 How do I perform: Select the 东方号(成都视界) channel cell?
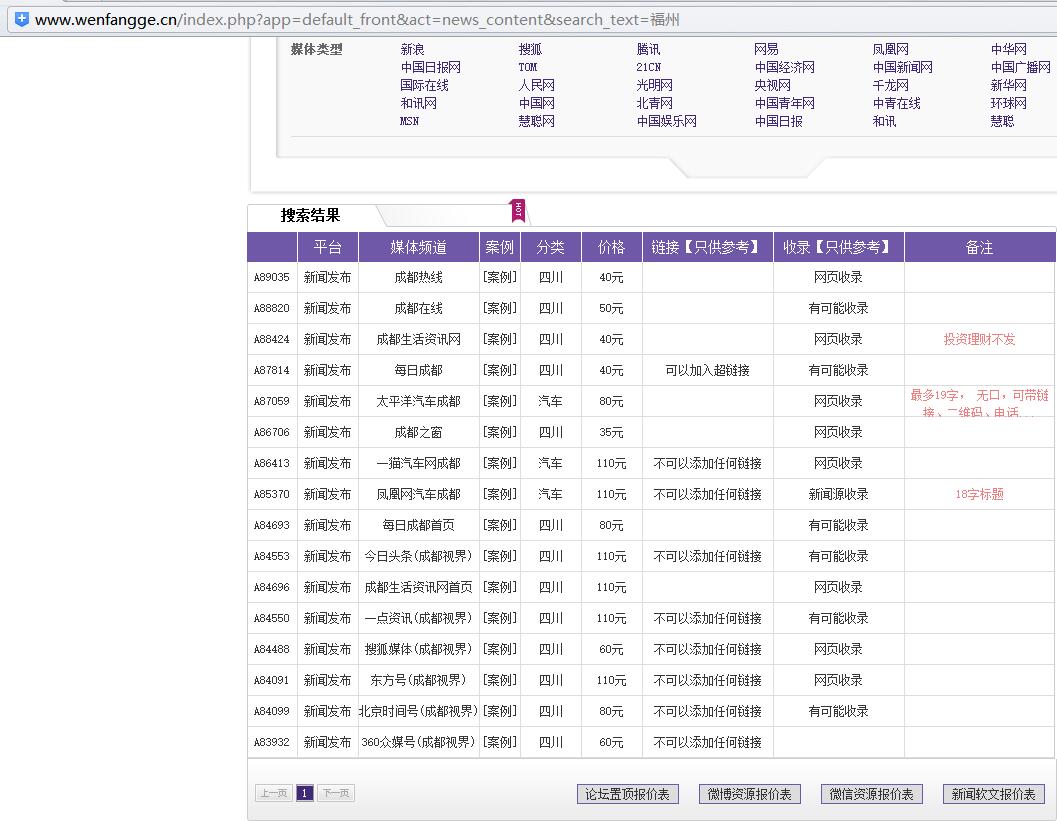[419, 680]
